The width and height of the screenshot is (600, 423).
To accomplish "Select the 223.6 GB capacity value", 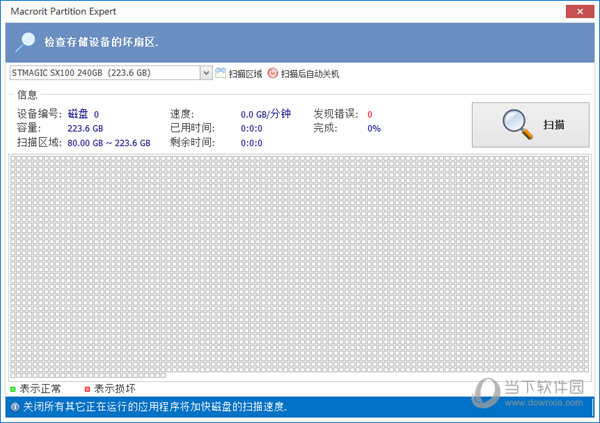I will click(85, 129).
